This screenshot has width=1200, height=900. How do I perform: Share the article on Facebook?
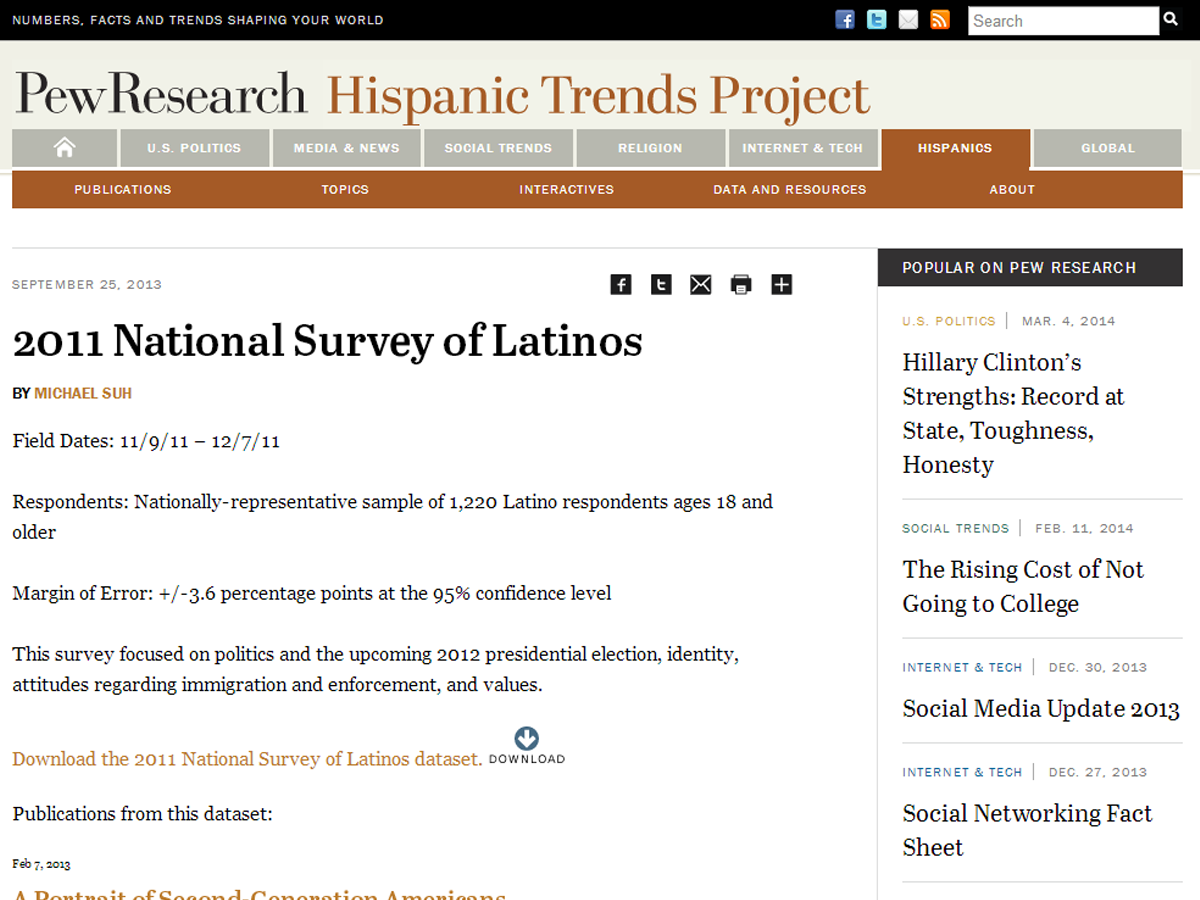(x=621, y=285)
